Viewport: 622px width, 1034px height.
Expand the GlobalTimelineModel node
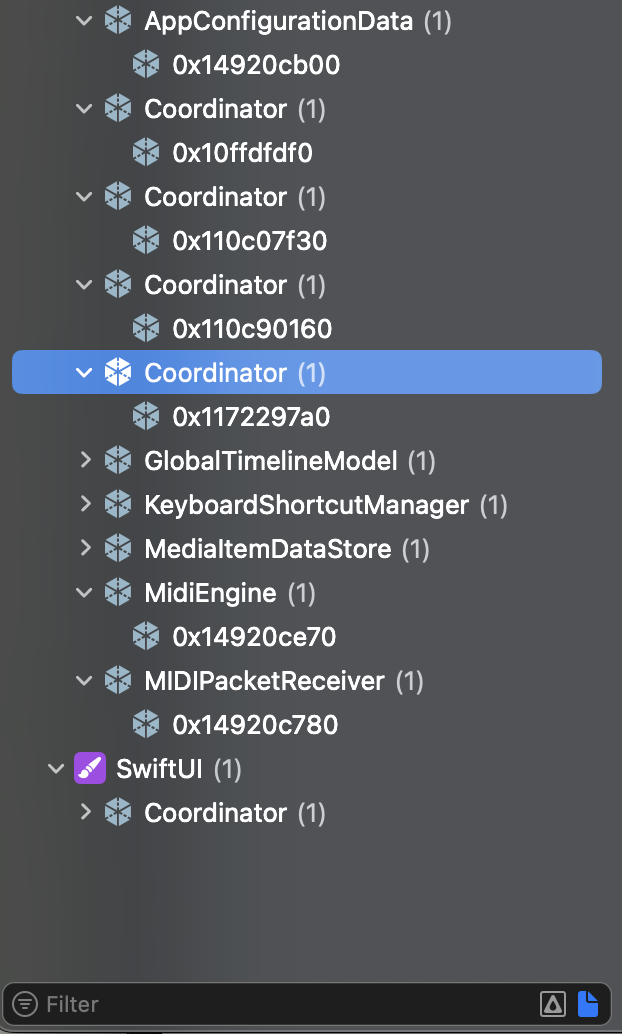(84, 460)
